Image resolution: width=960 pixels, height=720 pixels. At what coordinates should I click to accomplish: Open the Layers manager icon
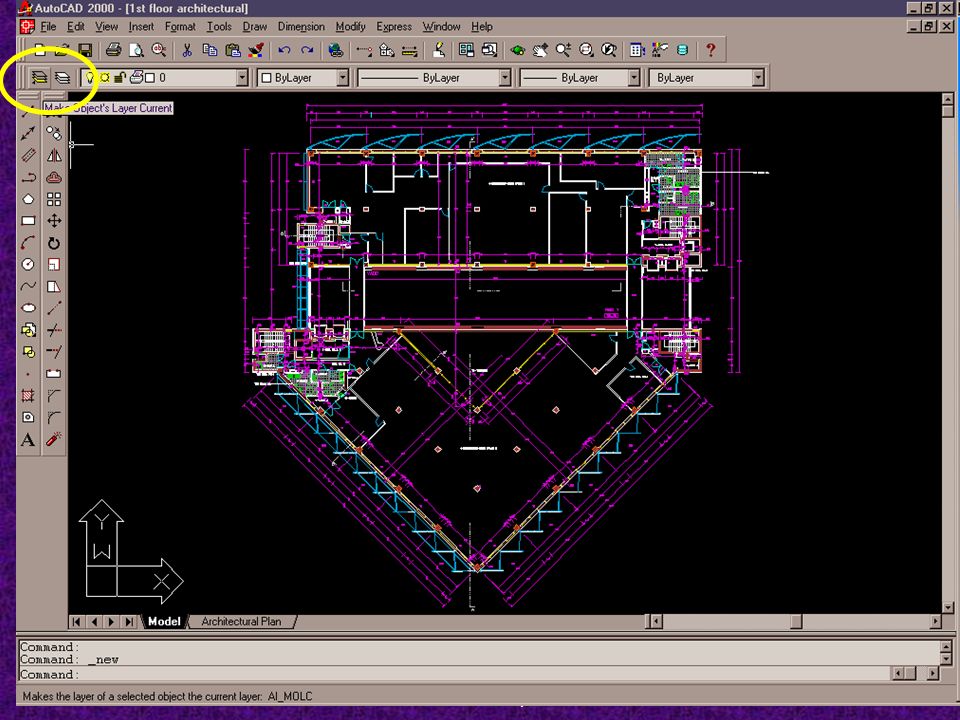point(62,78)
